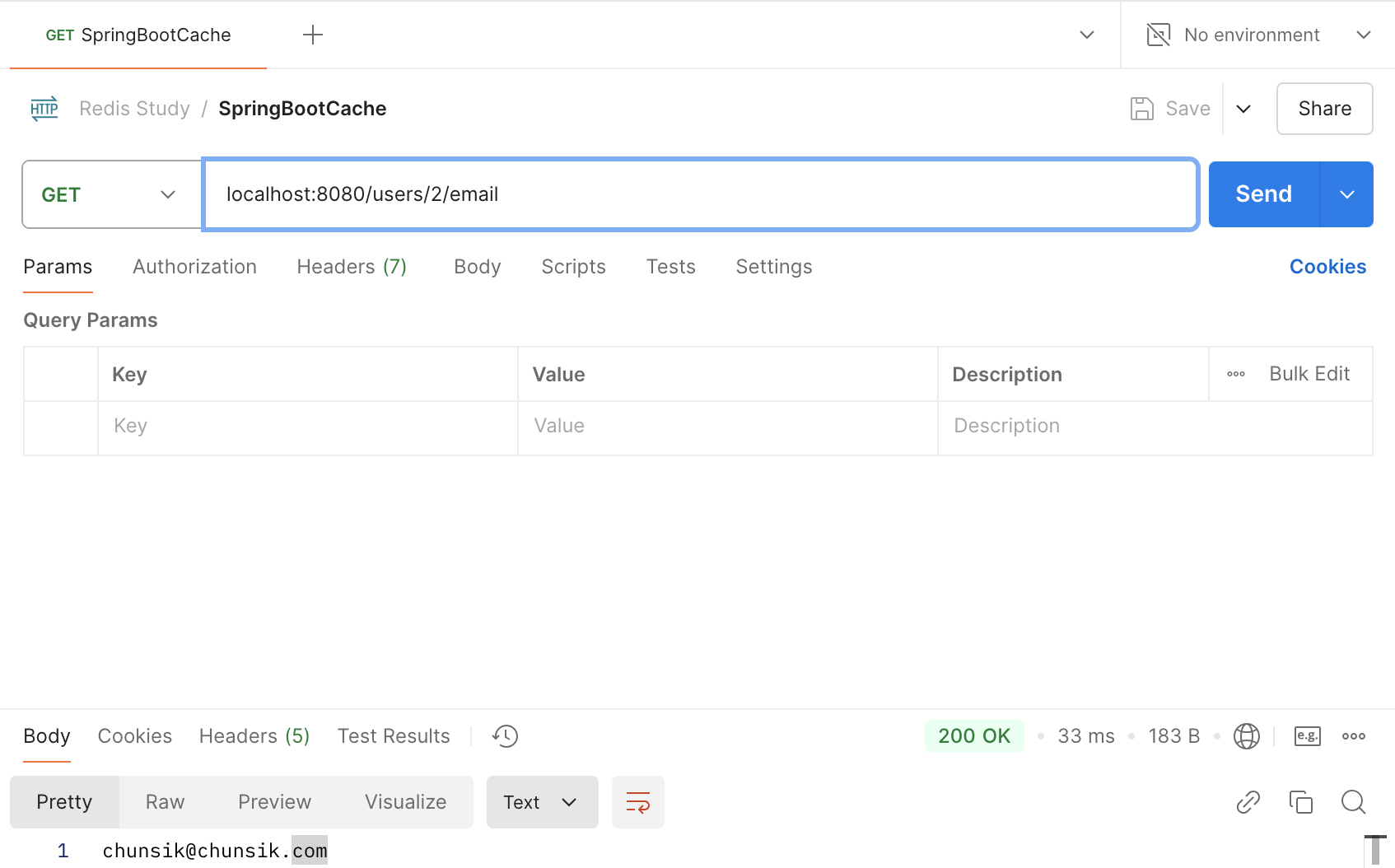The width and height of the screenshot is (1395, 868).
Task: Click the 33 ms response time
Action: click(x=1086, y=736)
